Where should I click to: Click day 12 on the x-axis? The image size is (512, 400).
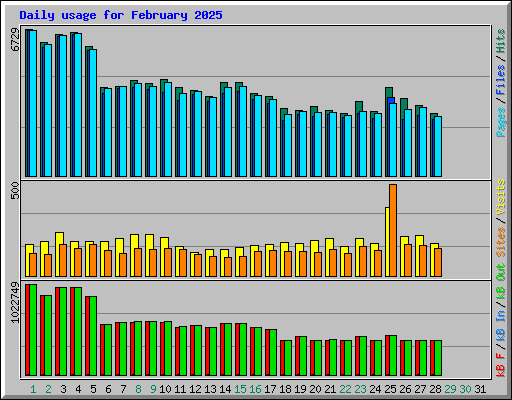[x=195, y=389]
